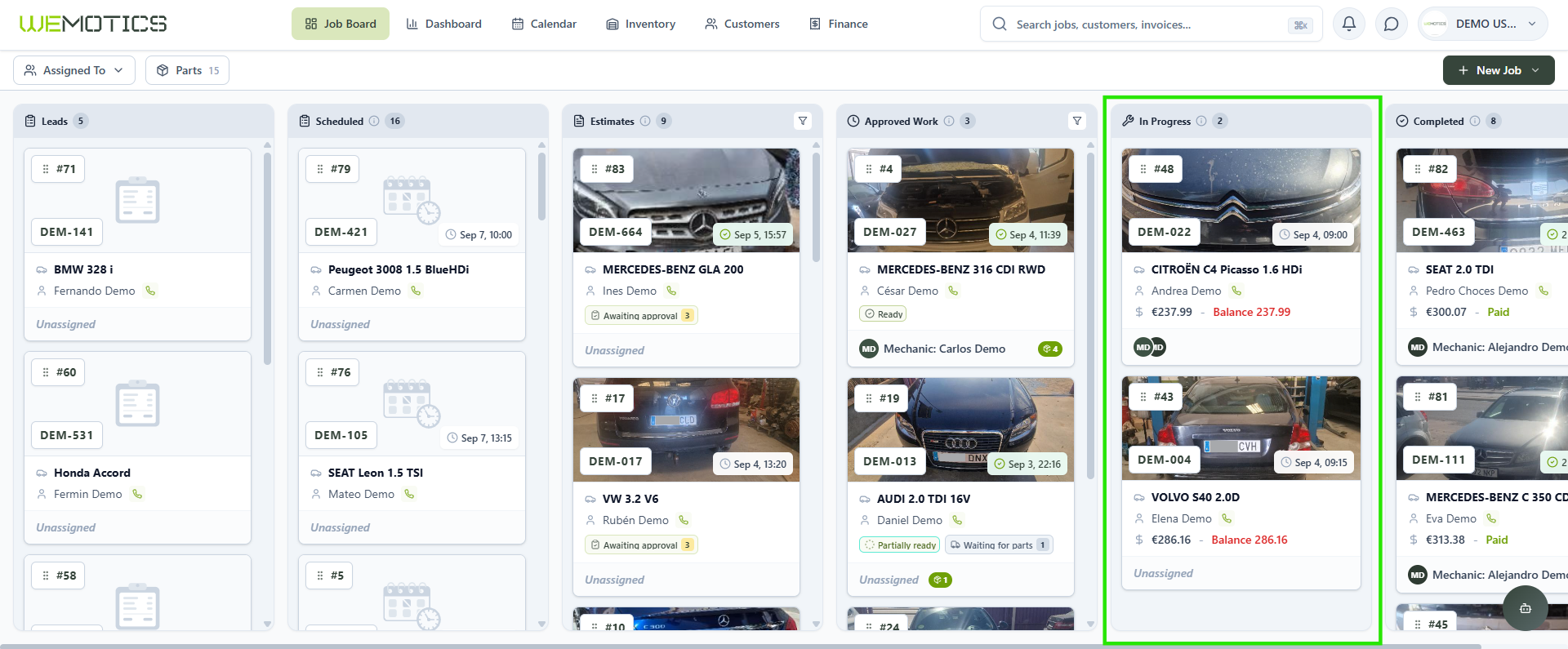Viewport: 1568px width, 649px height.
Task: Filter the Estimates column
Action: tap(803, 121)
